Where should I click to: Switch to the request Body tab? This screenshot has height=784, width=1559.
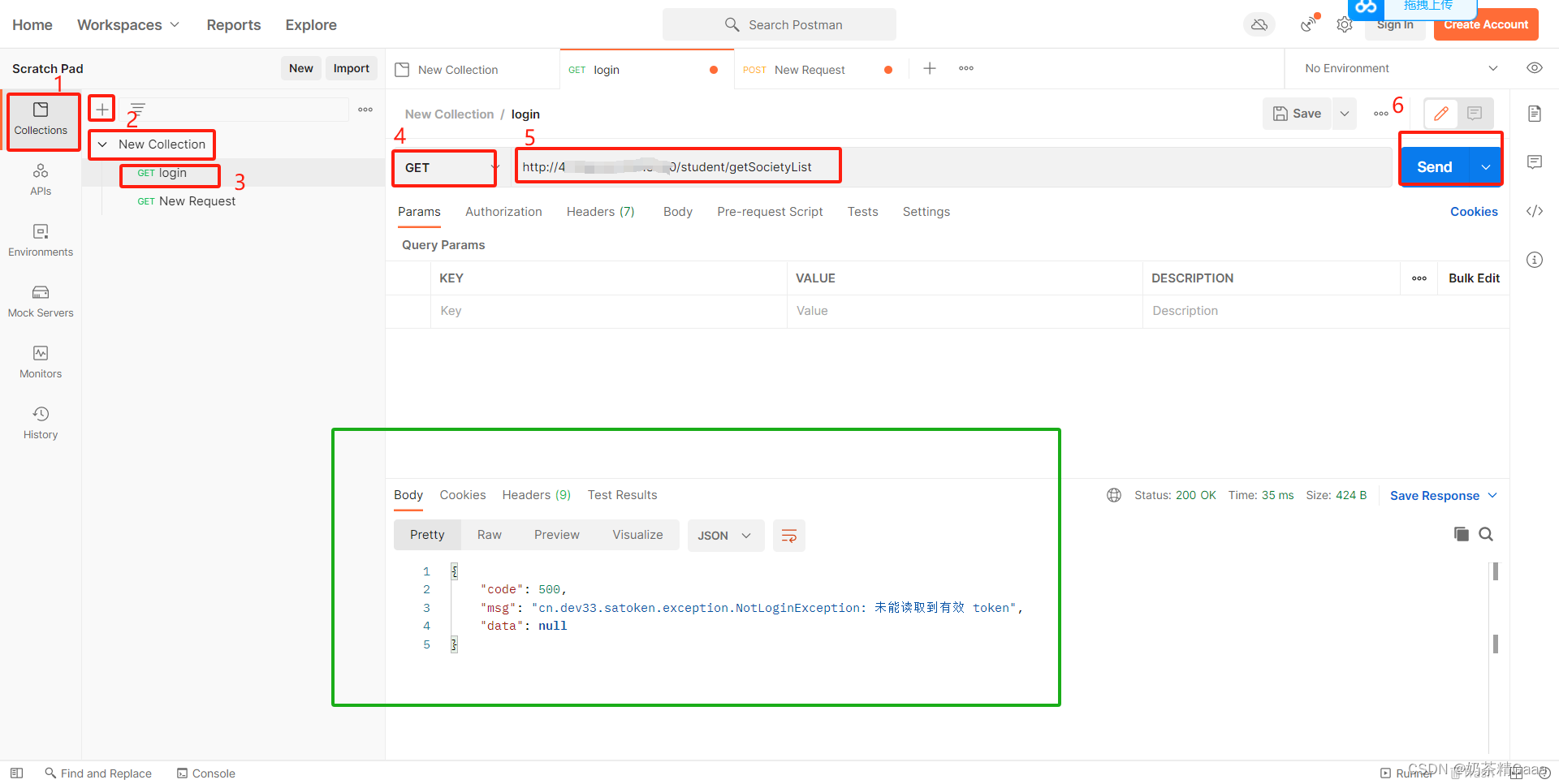point(678,212)
